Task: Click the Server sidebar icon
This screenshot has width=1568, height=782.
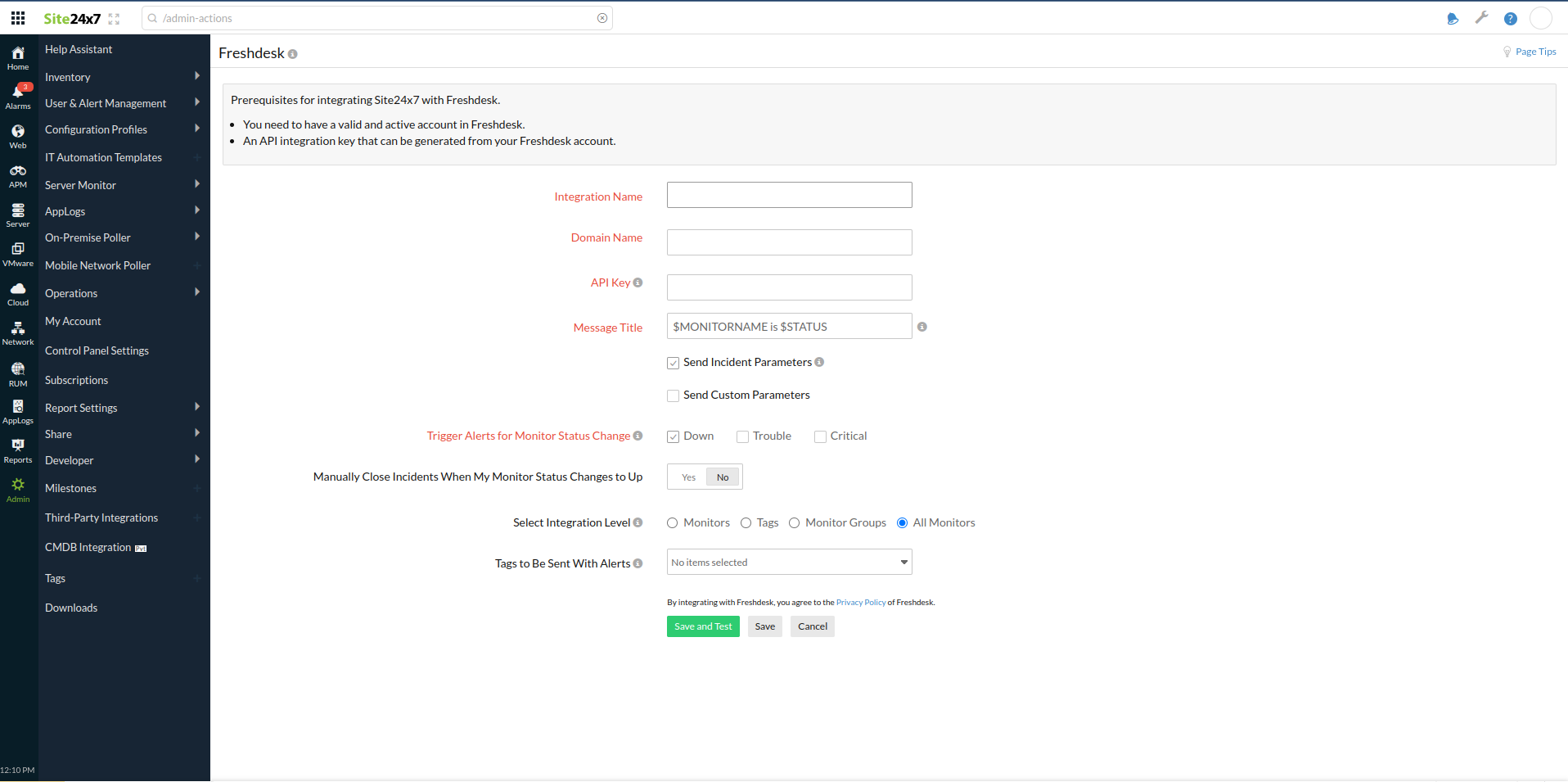Action: [17, 213]
